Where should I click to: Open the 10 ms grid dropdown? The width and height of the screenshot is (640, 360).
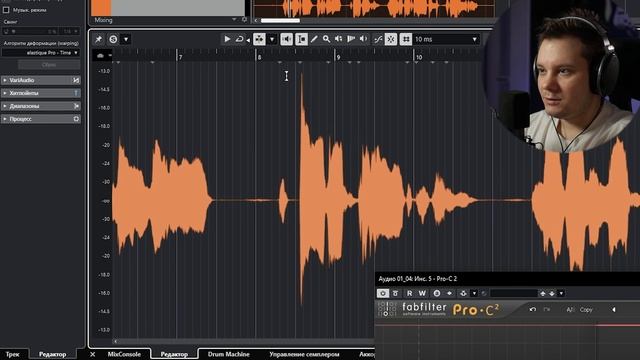446,39
